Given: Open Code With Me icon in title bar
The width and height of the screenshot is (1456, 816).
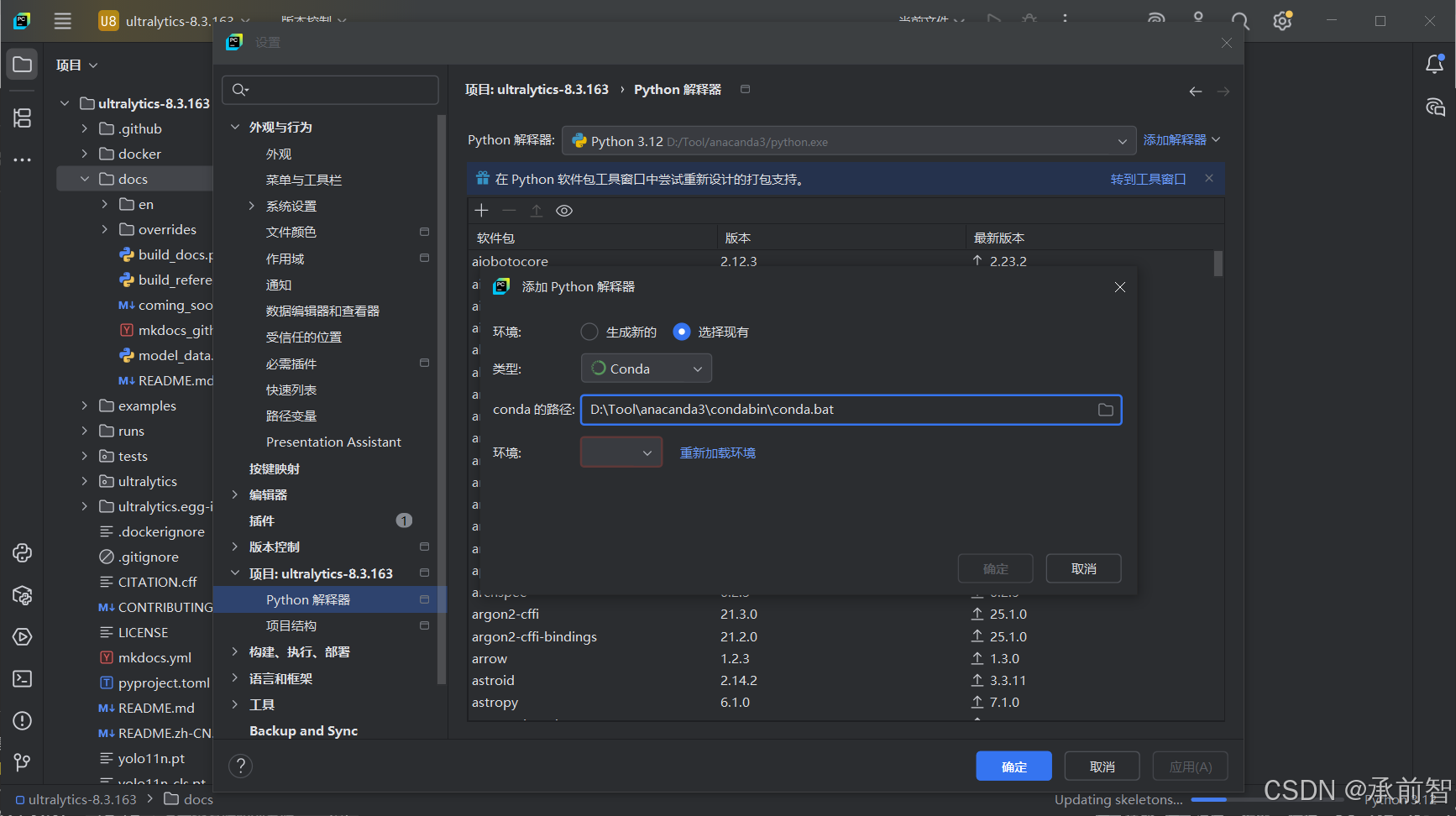Looking at the screenshot, I should tap(1198, 18).
